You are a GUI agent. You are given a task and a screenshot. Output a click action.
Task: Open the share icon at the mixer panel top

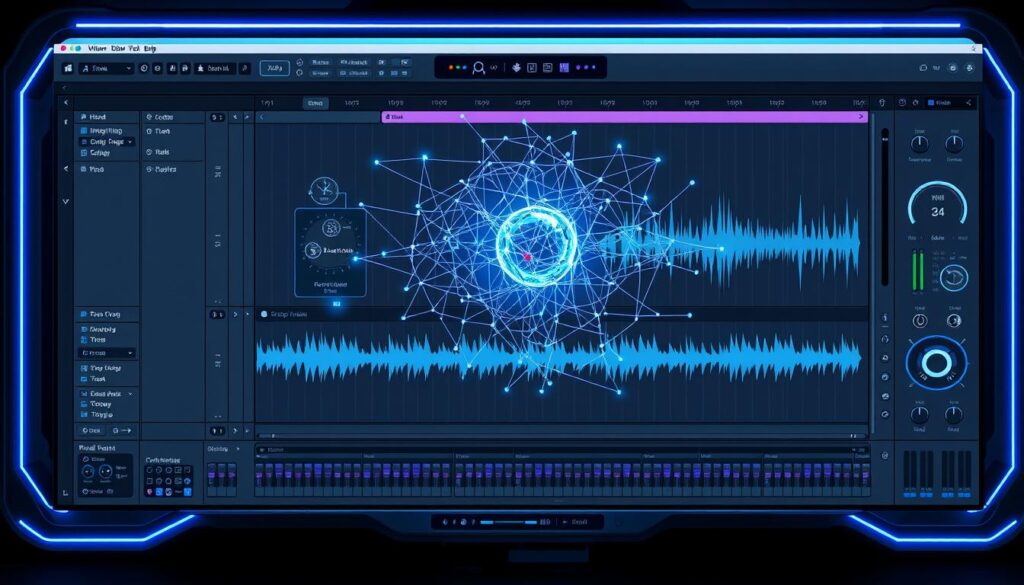click(x=968, y=102)
